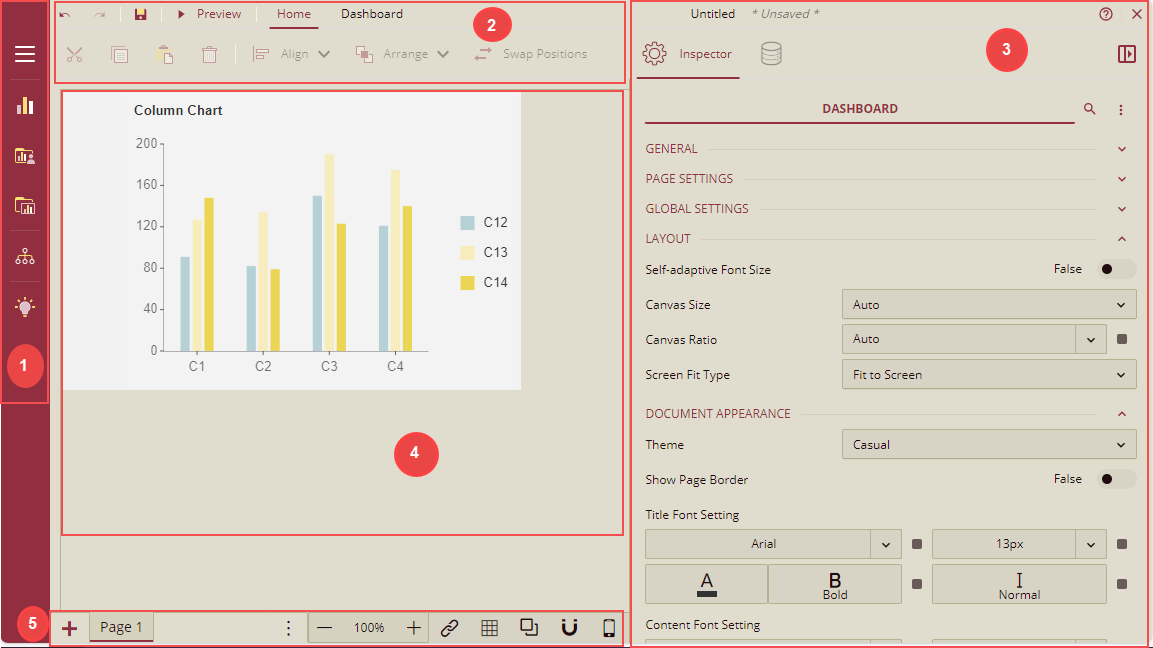This screenshot has width=1153, height=648.
Task: Enable magnet snapping in the bottom bar
Action: [x=569, y=627]
